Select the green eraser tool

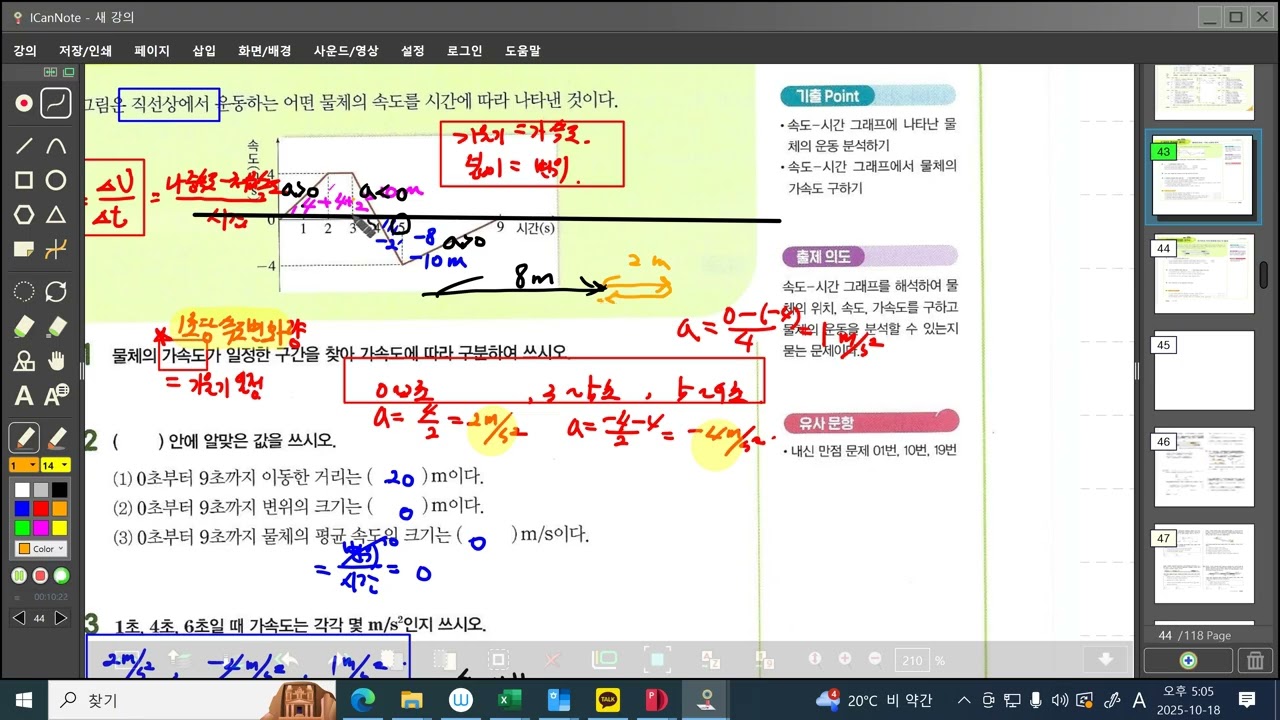pos(24,326)
